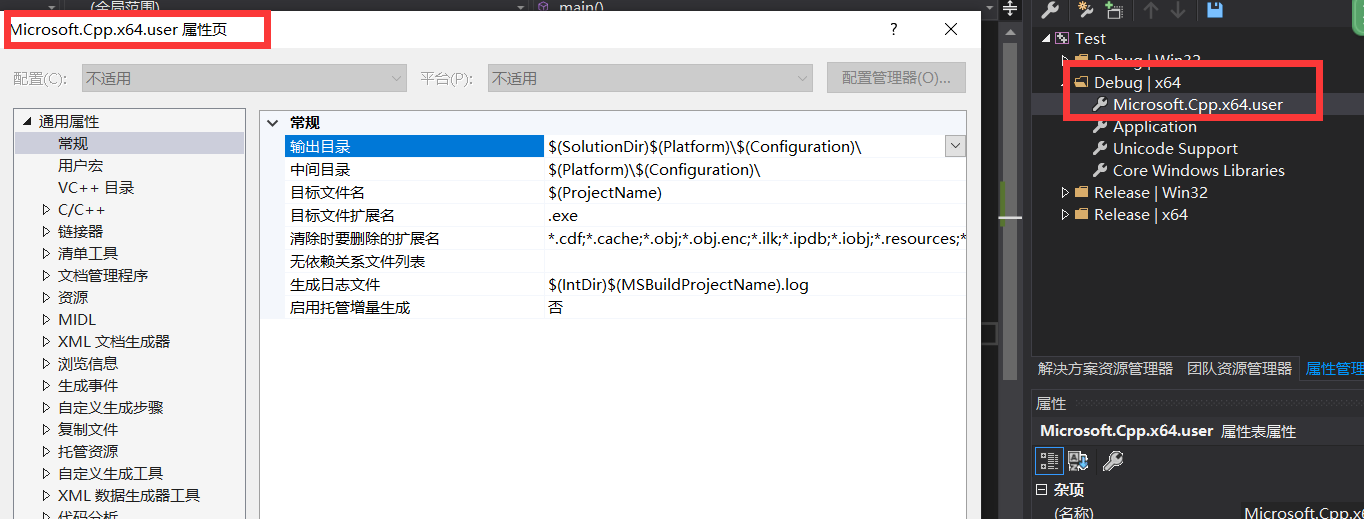1364x519 pixels.
Task: Expand the 链接器 node arrow
Action: tap(46, 232)
